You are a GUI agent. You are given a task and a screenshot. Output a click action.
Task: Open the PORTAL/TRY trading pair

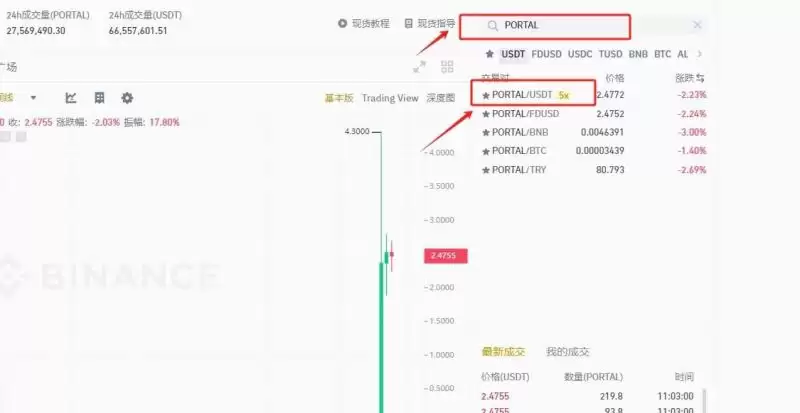(519, 169)
